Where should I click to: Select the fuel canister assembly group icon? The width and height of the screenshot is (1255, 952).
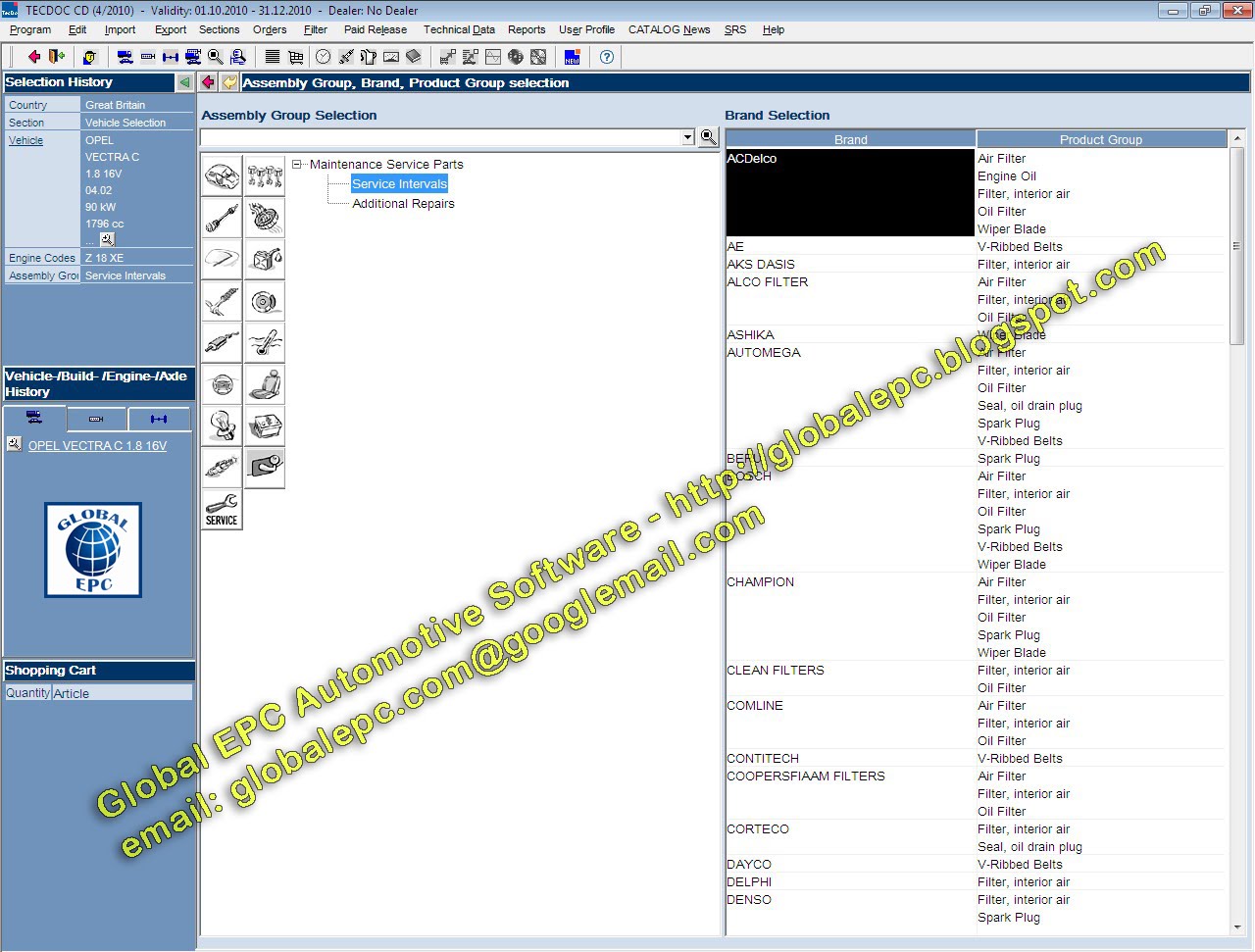click(265, 259)
